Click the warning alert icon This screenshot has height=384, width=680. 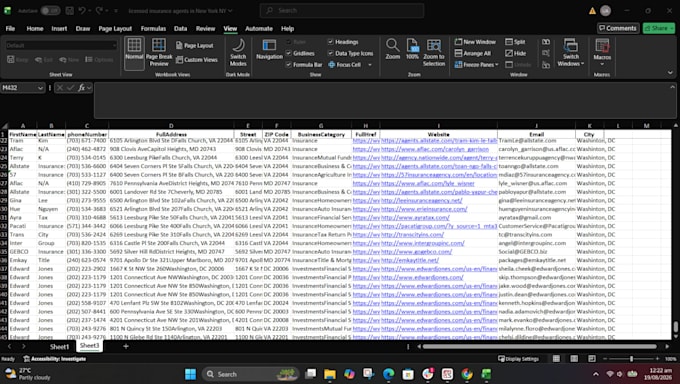pyautogui.click(x=592, y=11)
